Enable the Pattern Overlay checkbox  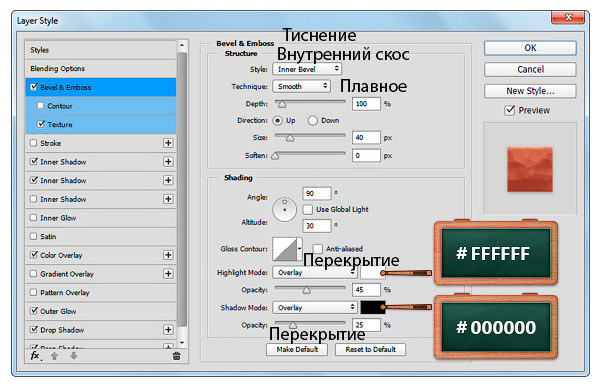point(34,292)
